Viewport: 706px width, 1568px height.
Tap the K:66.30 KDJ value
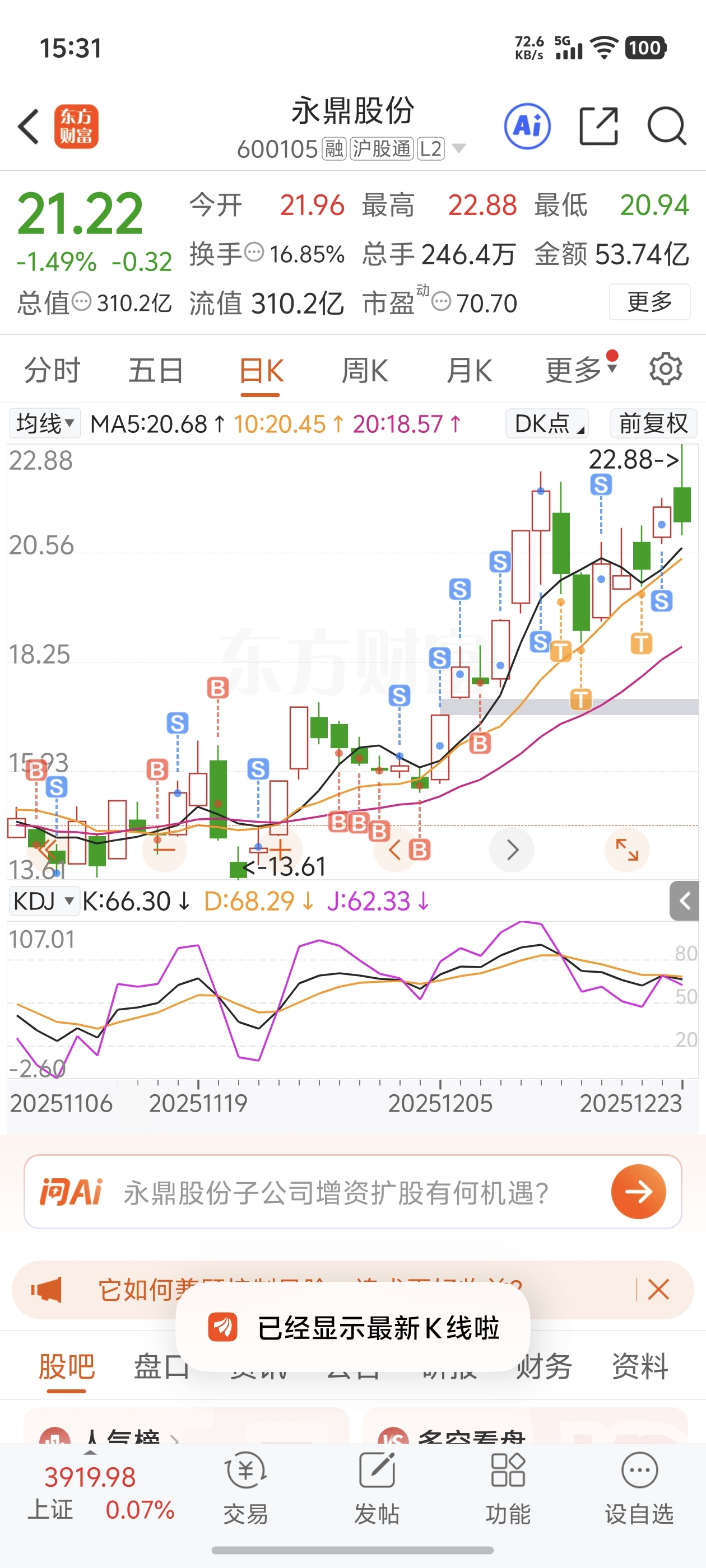[x=137, y=901]
